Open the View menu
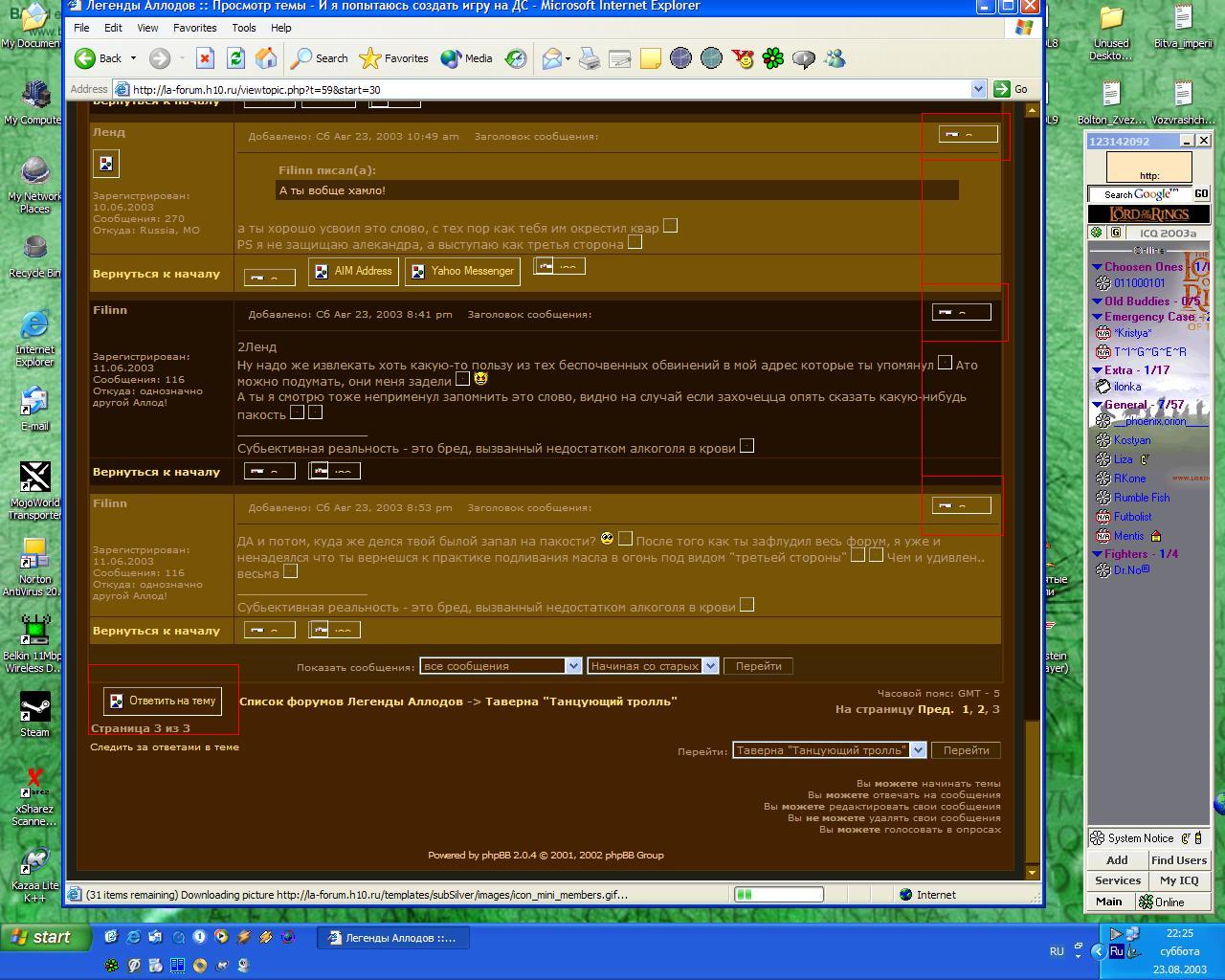The image size is (1225, 980). pos(147,28)
